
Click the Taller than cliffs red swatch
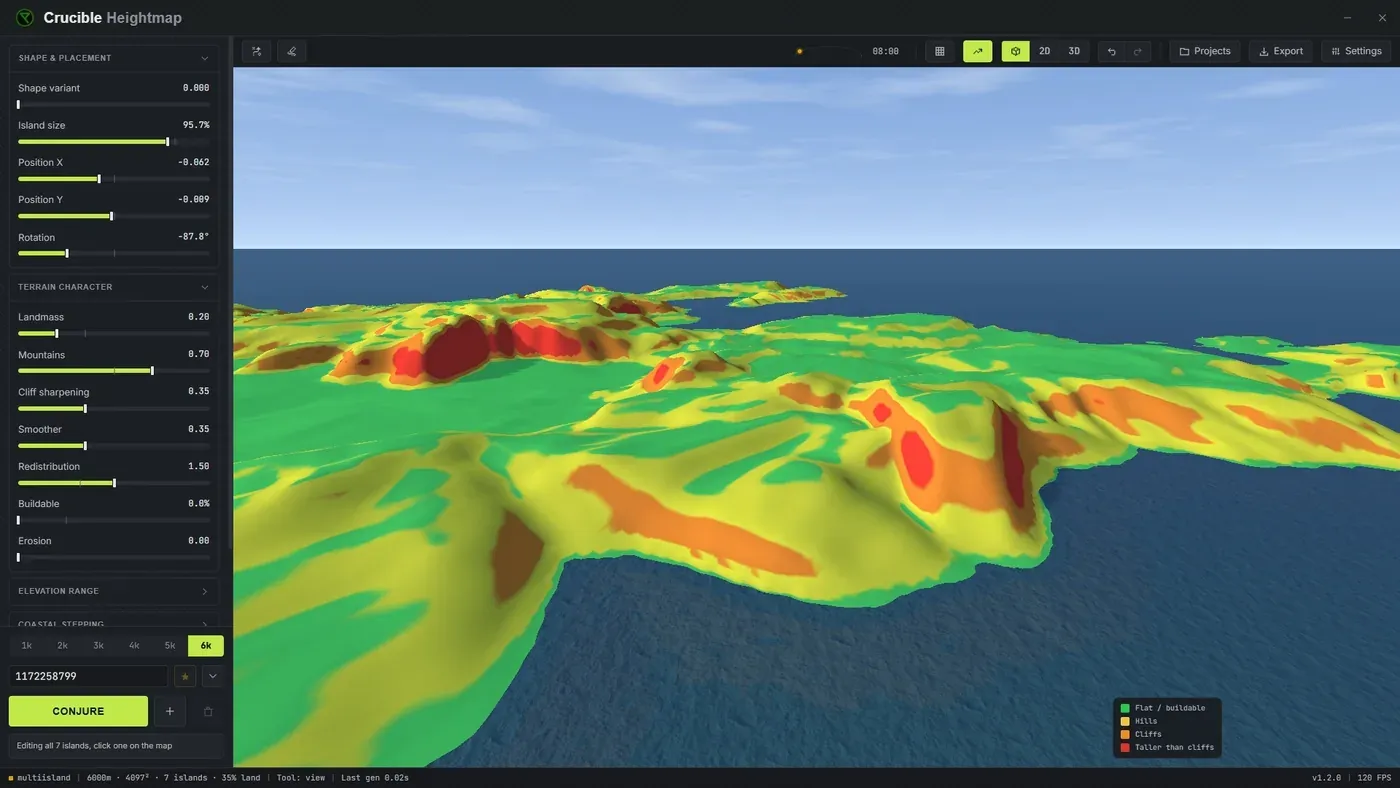pyautogui.click(x=1126, y=747)
